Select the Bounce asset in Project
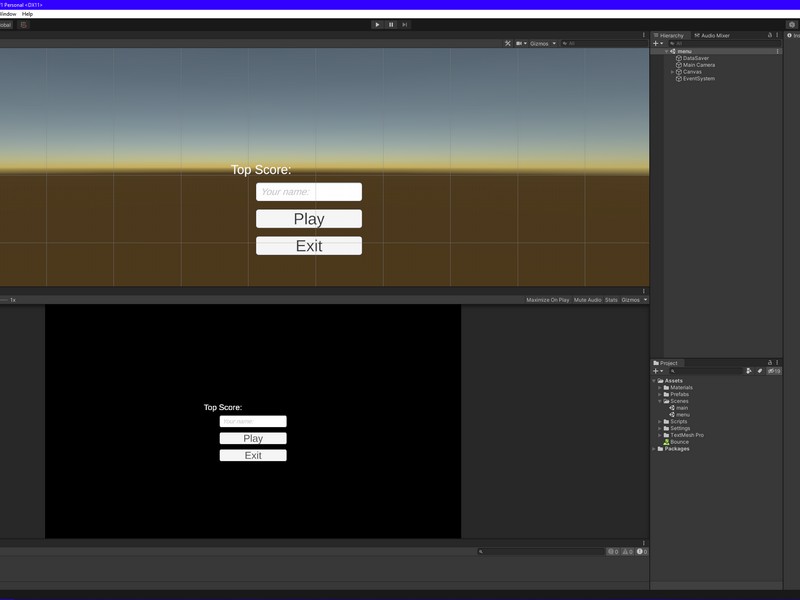The width and height of the screenshot is (800, 600). pos(679,442)
